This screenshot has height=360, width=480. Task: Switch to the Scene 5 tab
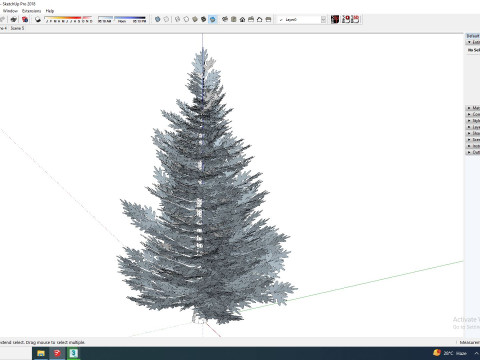[x=17, y=28]
